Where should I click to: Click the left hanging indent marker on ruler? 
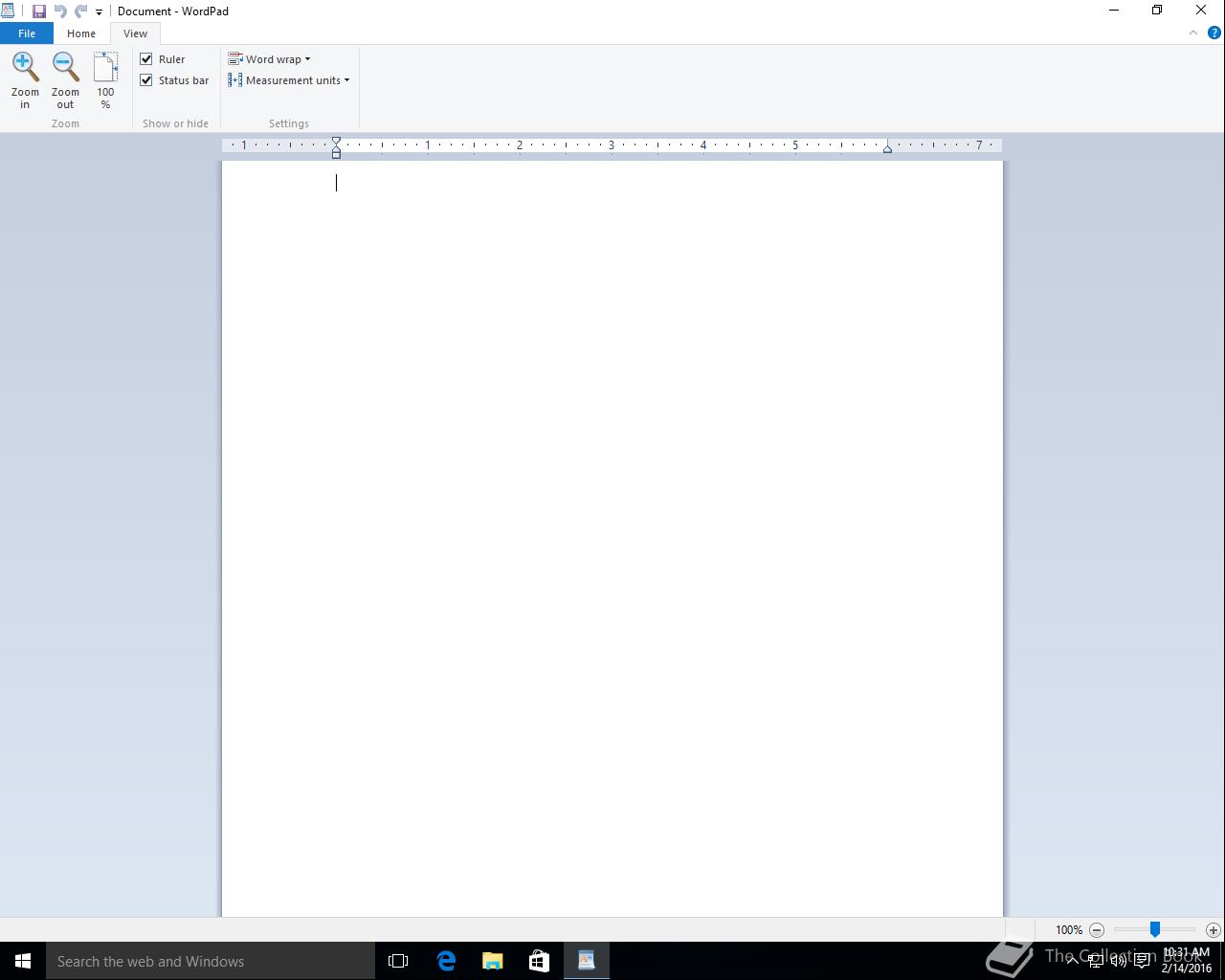pos(336,149)
